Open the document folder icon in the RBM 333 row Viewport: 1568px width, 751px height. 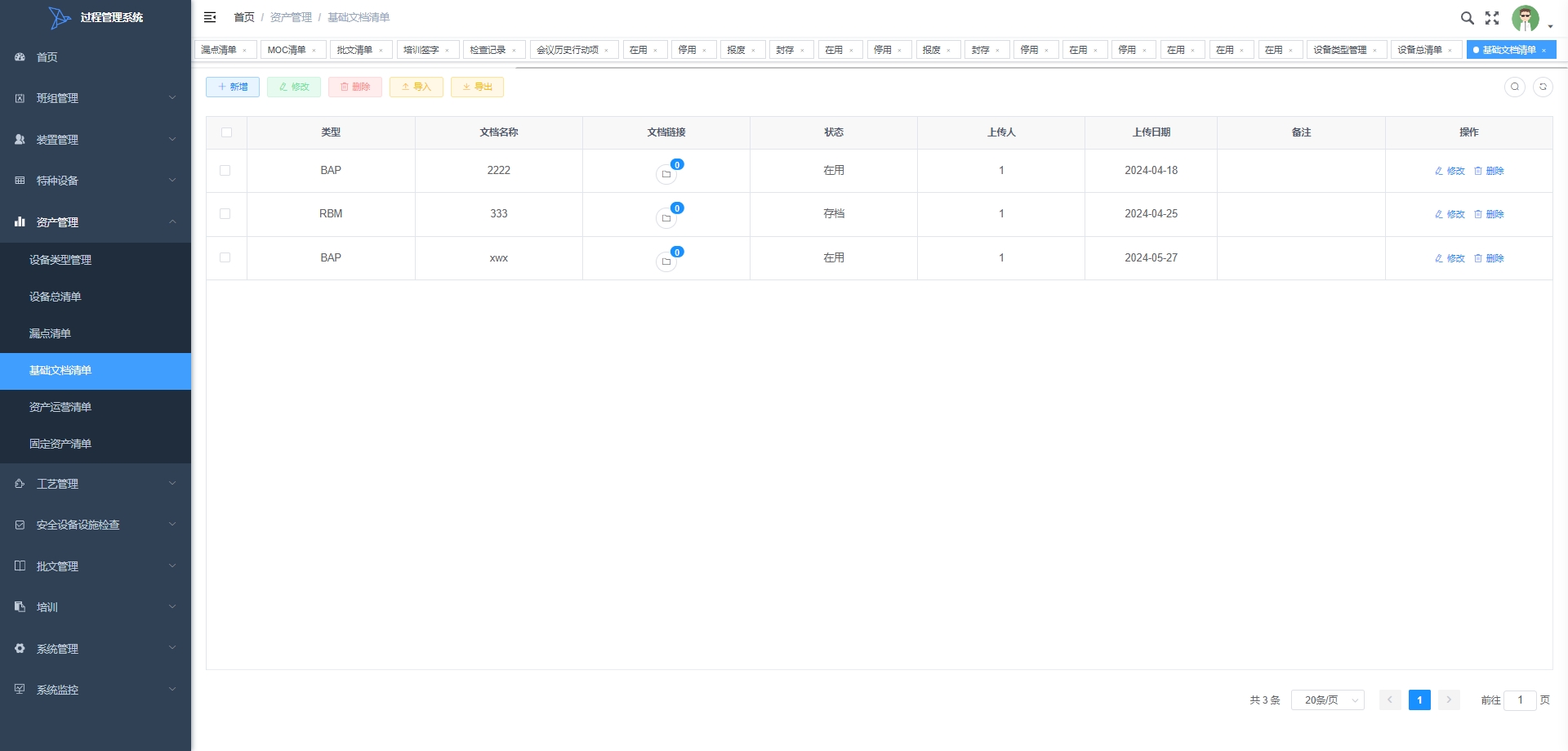666,218
